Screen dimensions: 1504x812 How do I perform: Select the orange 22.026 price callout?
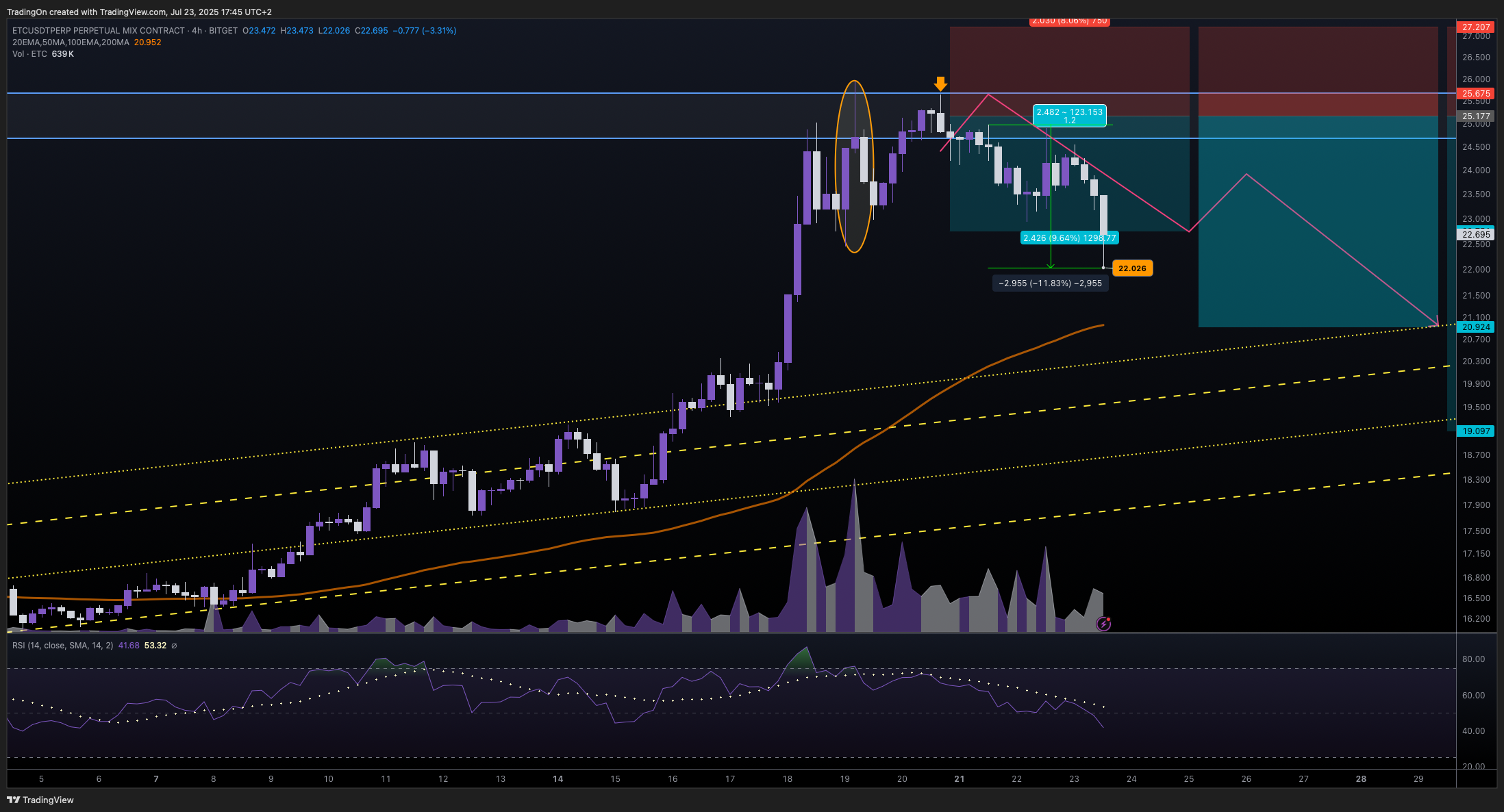point(1132,268)
